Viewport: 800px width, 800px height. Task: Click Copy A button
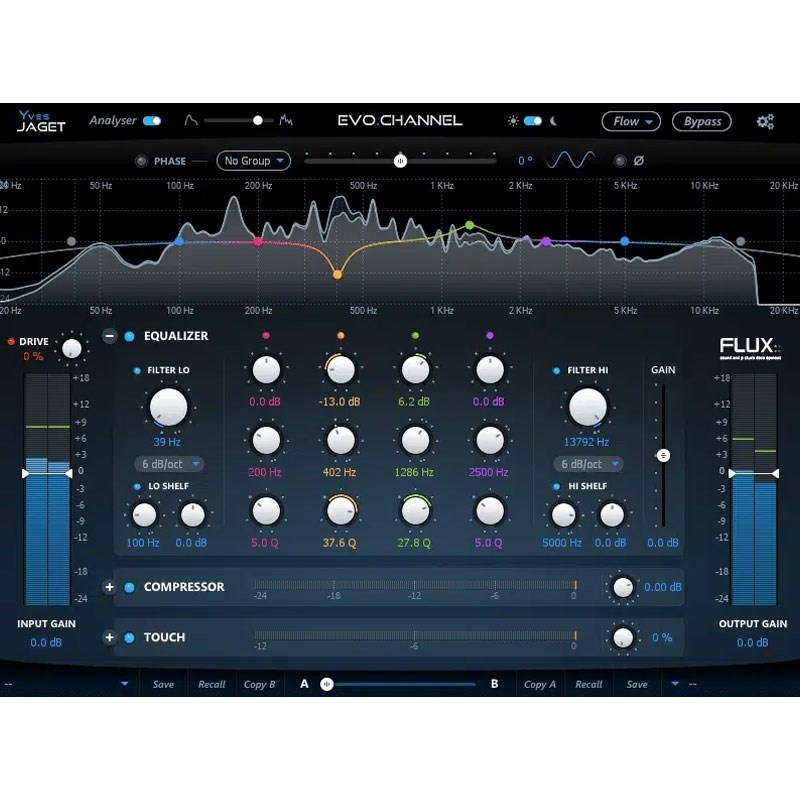[x=540, y=685]
